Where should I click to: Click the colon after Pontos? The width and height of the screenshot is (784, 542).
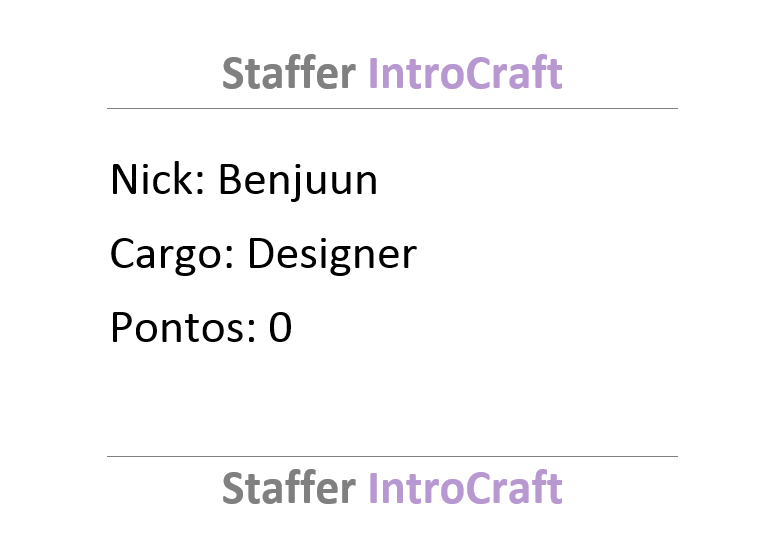point(252,332)
